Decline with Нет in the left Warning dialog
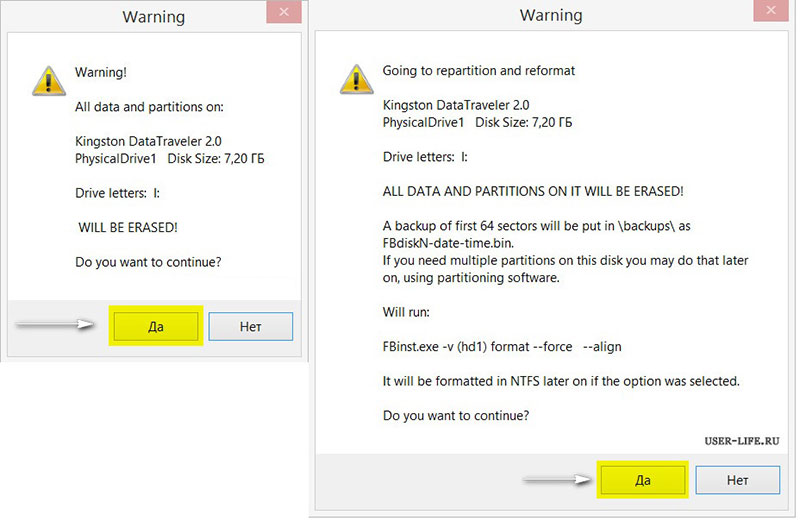 coord(251,327)
